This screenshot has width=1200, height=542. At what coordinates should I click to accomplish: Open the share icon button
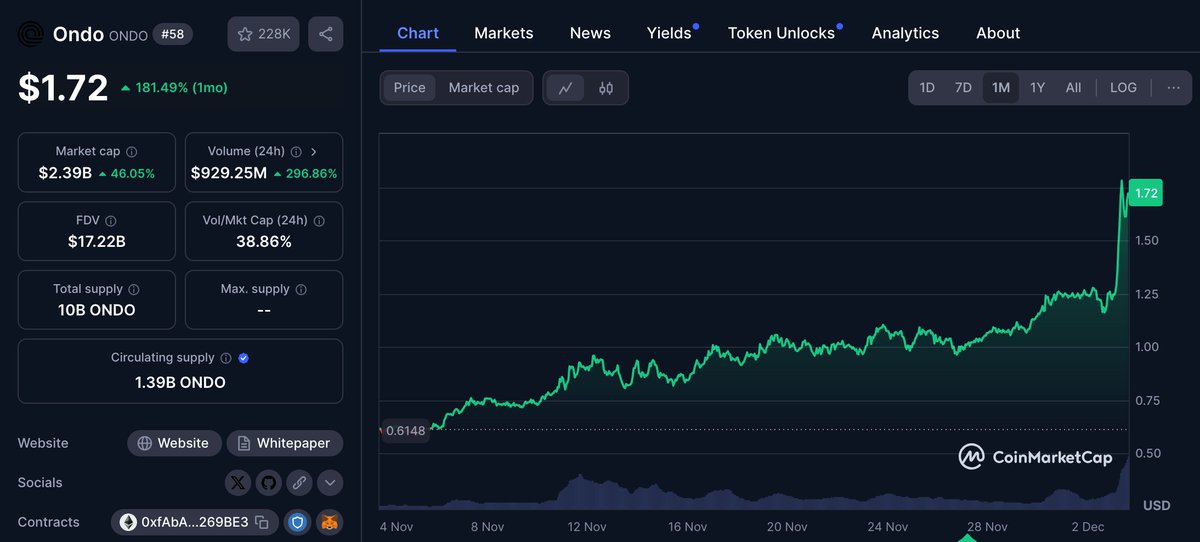[x=326, y=34]
